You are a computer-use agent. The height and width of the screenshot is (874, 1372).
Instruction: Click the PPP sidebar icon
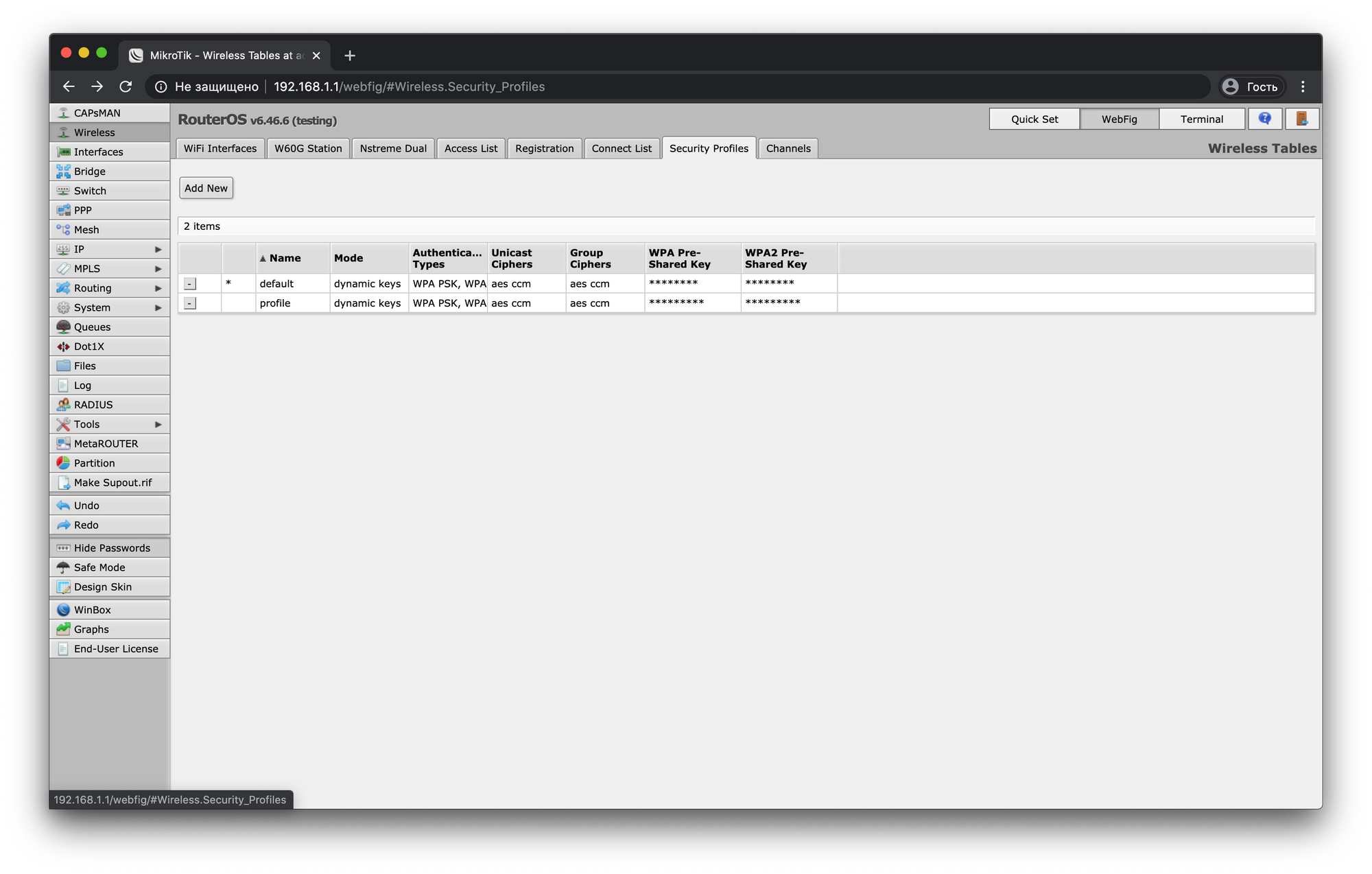64,210
